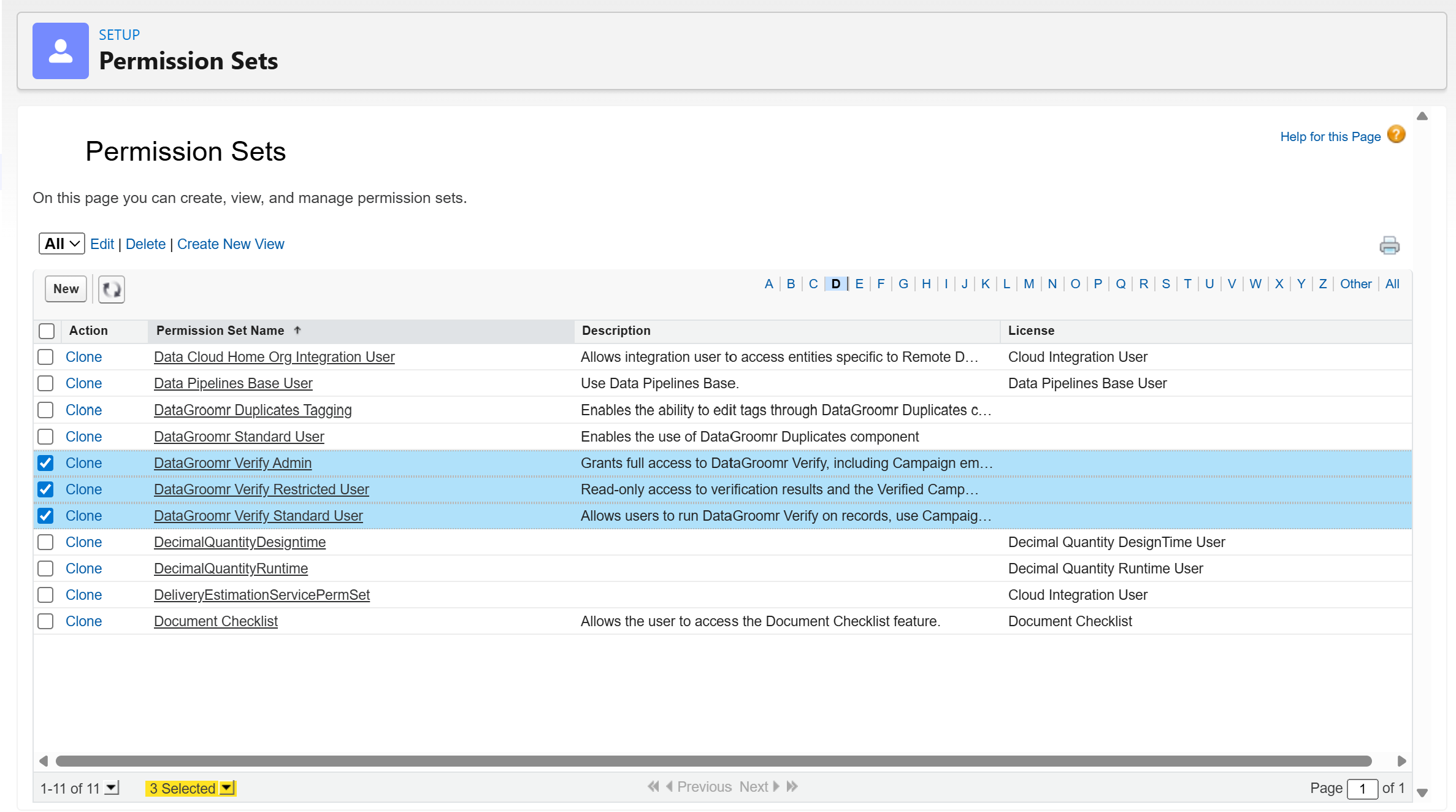This screenshot has height=812, width=1456.
Task: Toggle the select-all header checkbox
Action: 47,331
